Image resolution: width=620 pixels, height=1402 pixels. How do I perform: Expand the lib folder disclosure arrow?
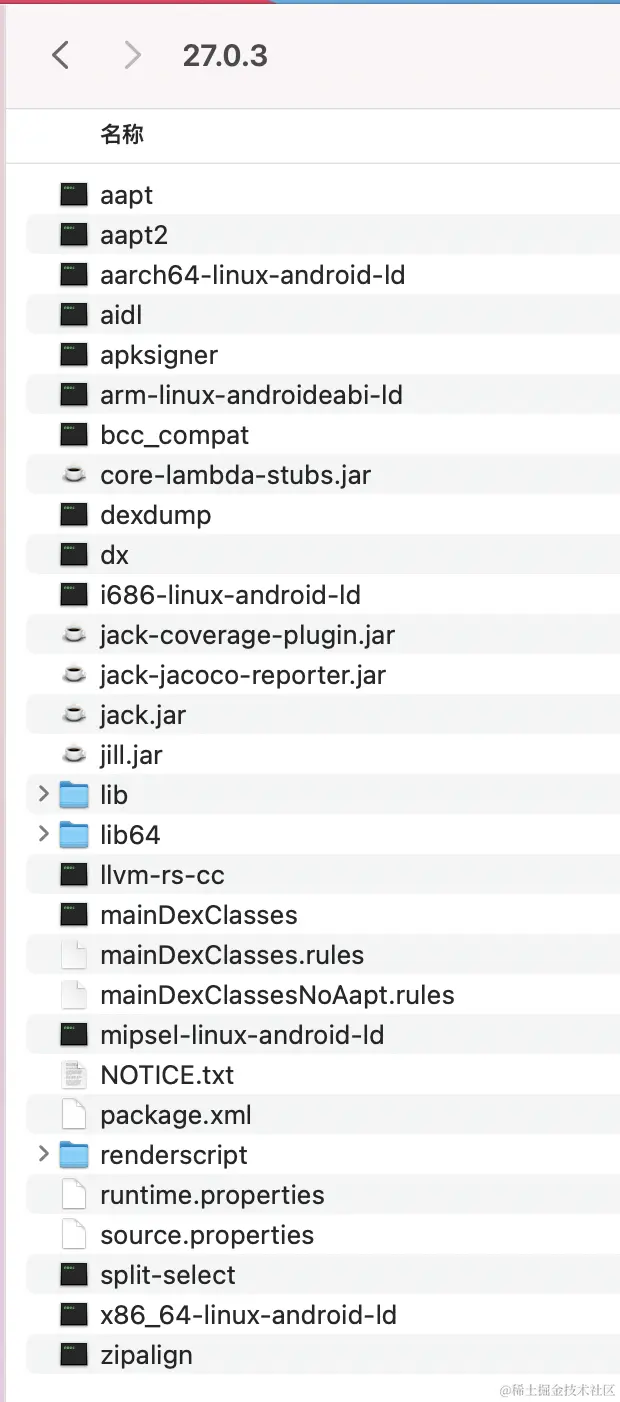[43, 794]
